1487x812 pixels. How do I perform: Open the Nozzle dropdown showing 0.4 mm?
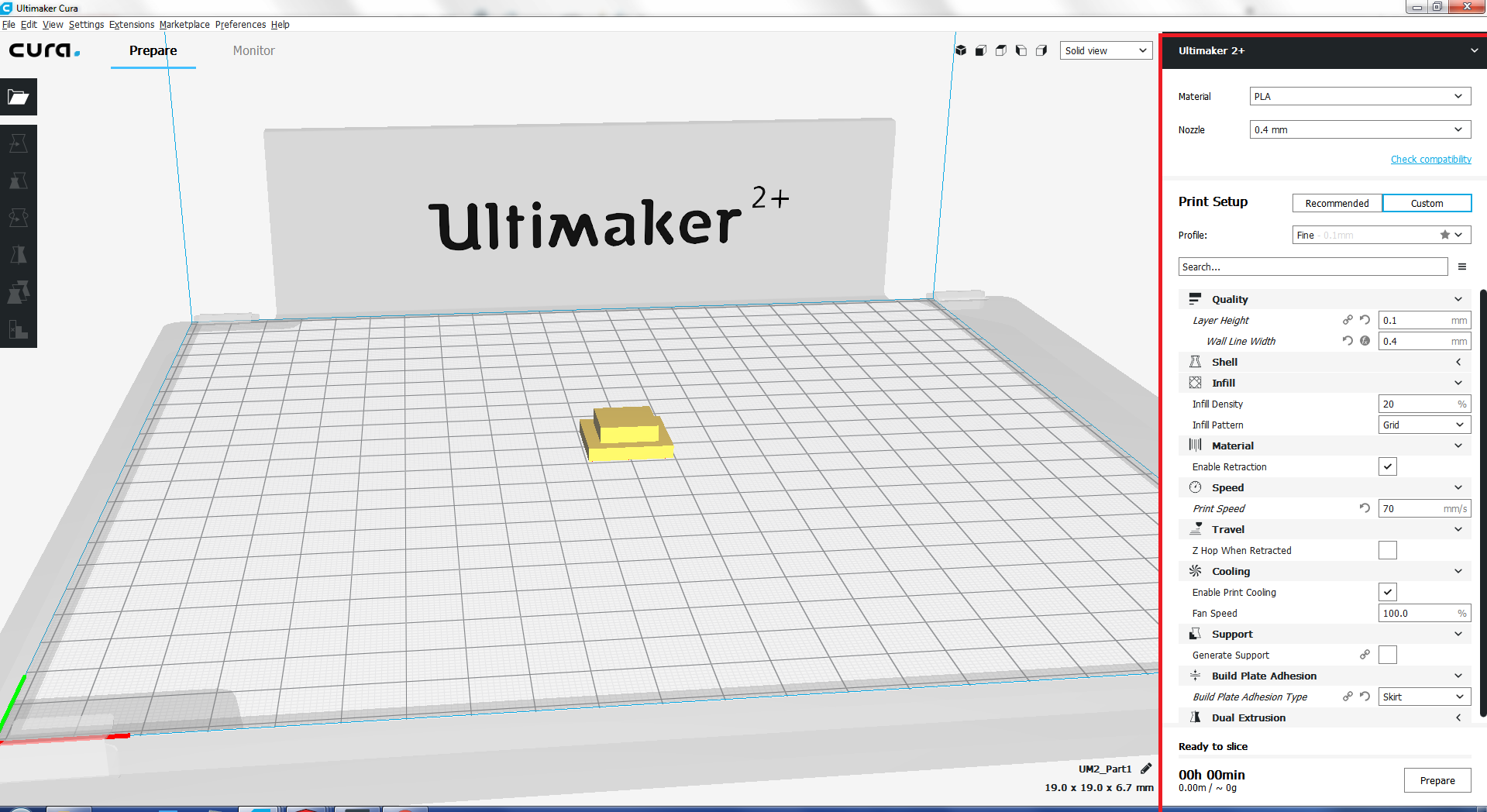coord(1360,129)
